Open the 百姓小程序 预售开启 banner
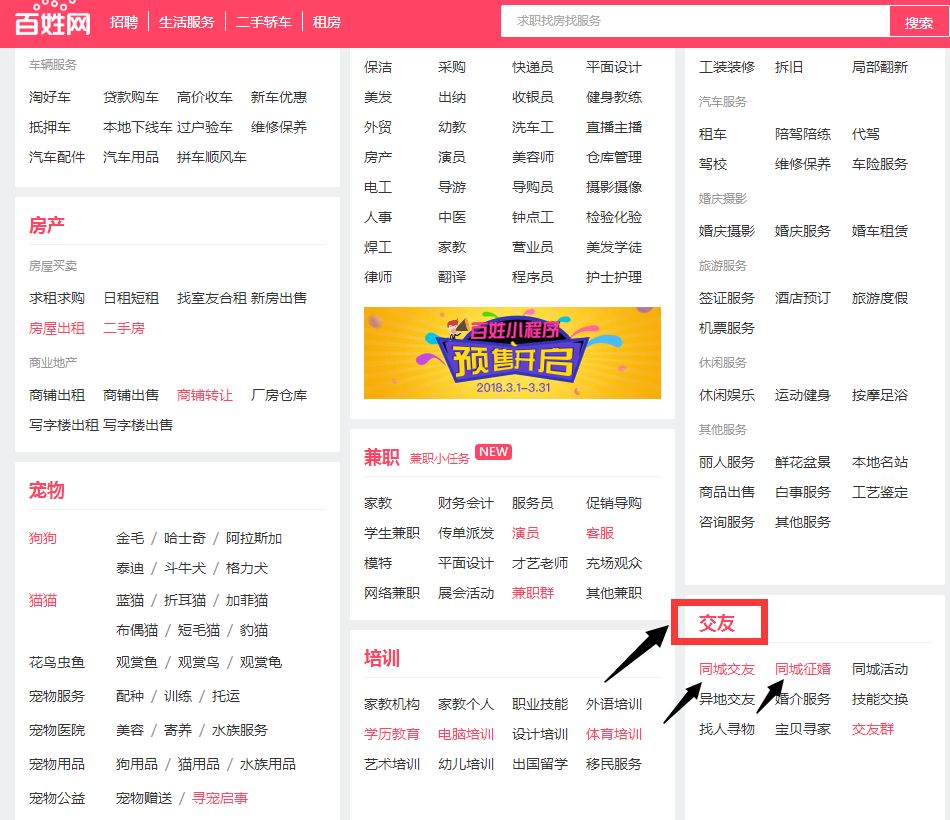This screenshot has height=820, width=950. tap(512, 353)
